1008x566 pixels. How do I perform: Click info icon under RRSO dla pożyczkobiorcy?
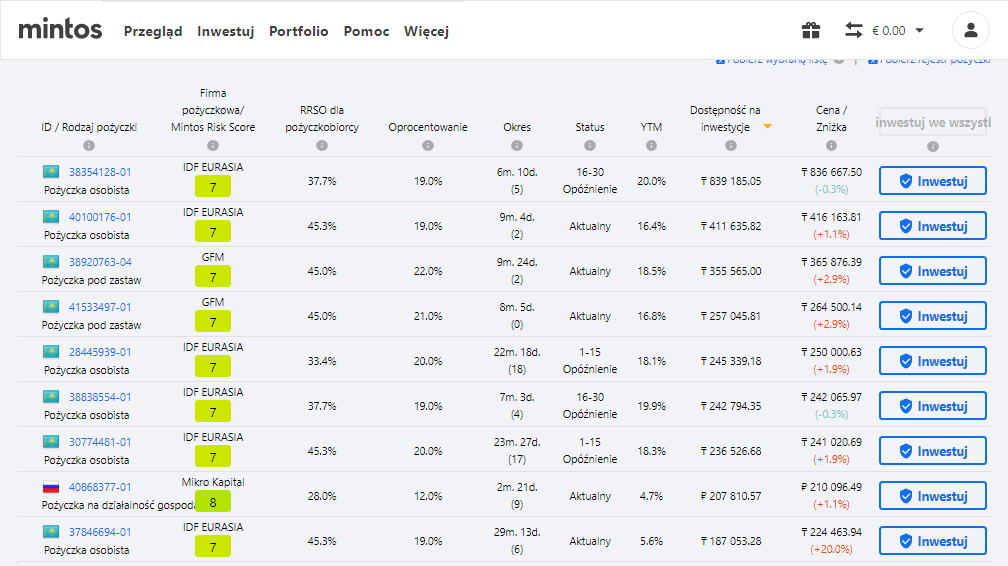coord(322,145)
